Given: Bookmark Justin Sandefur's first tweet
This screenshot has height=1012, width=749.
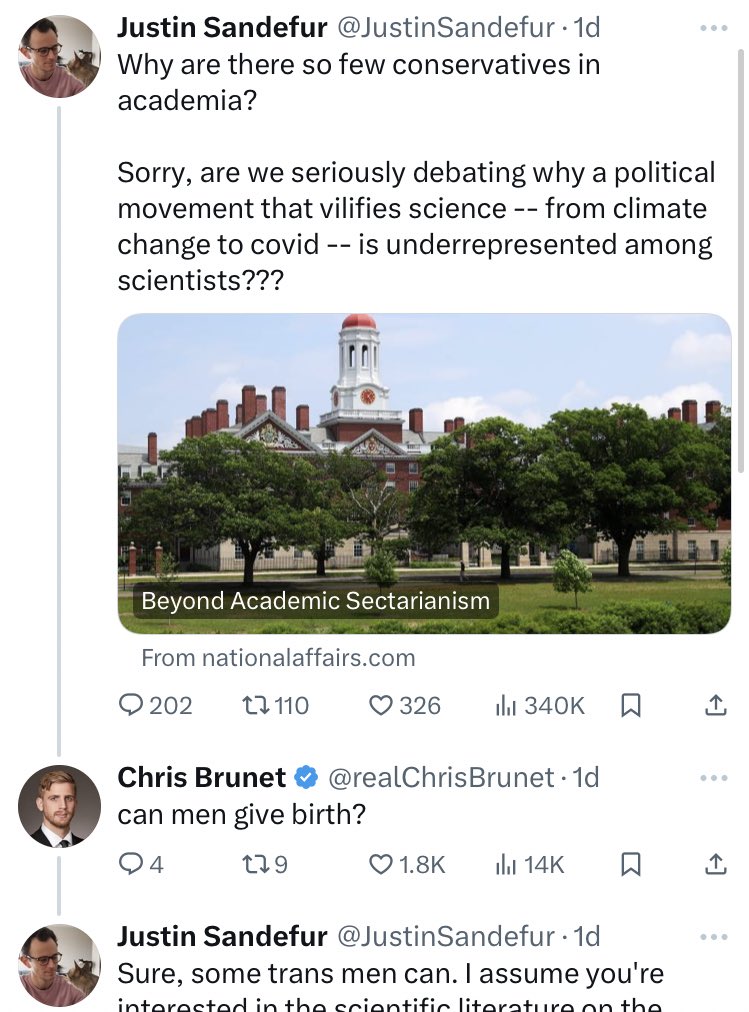Looking at the screenshot, I should (x=631, y=706).
